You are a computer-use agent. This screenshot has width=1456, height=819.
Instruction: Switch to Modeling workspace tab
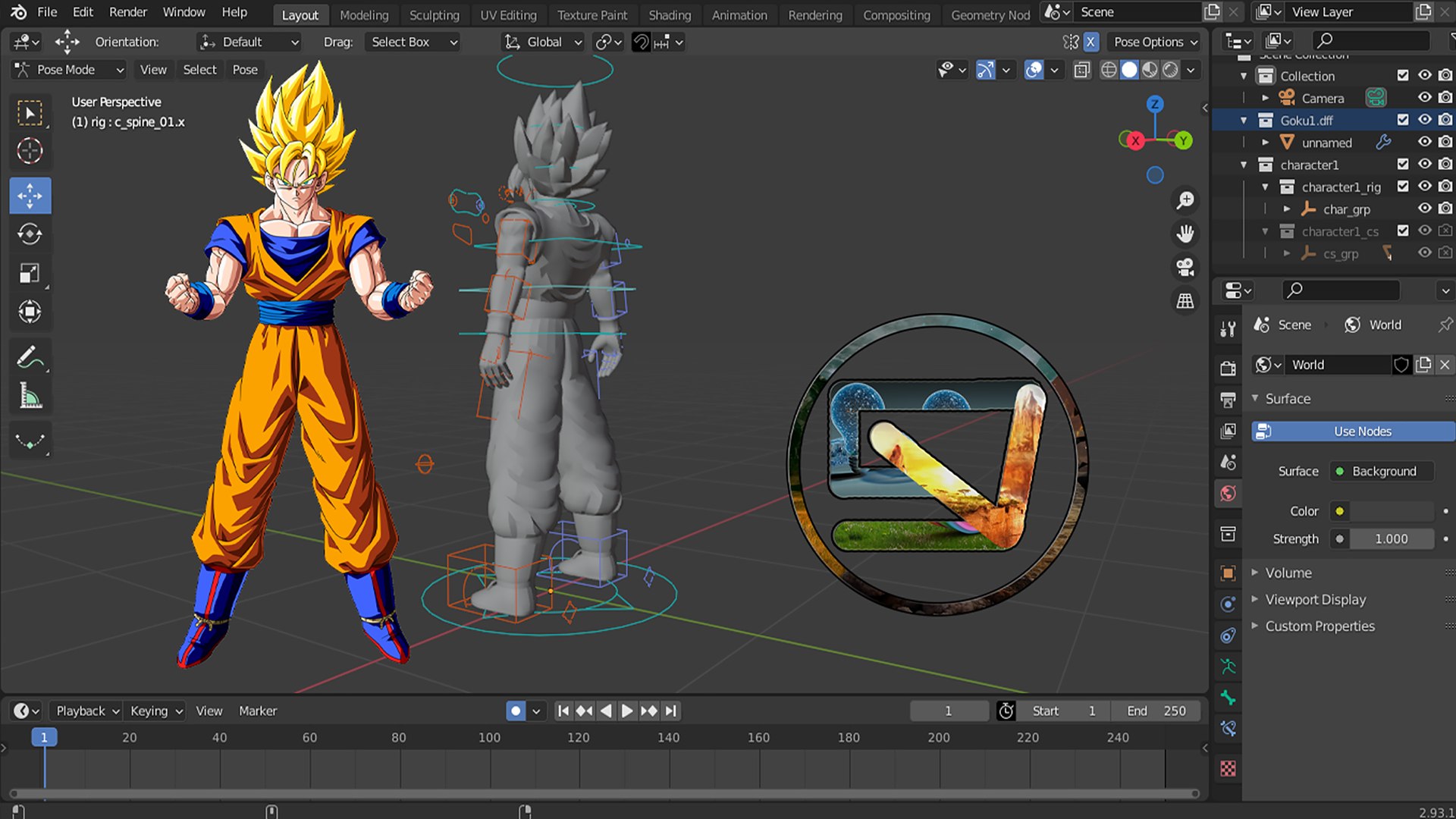(x=364, y=15)
